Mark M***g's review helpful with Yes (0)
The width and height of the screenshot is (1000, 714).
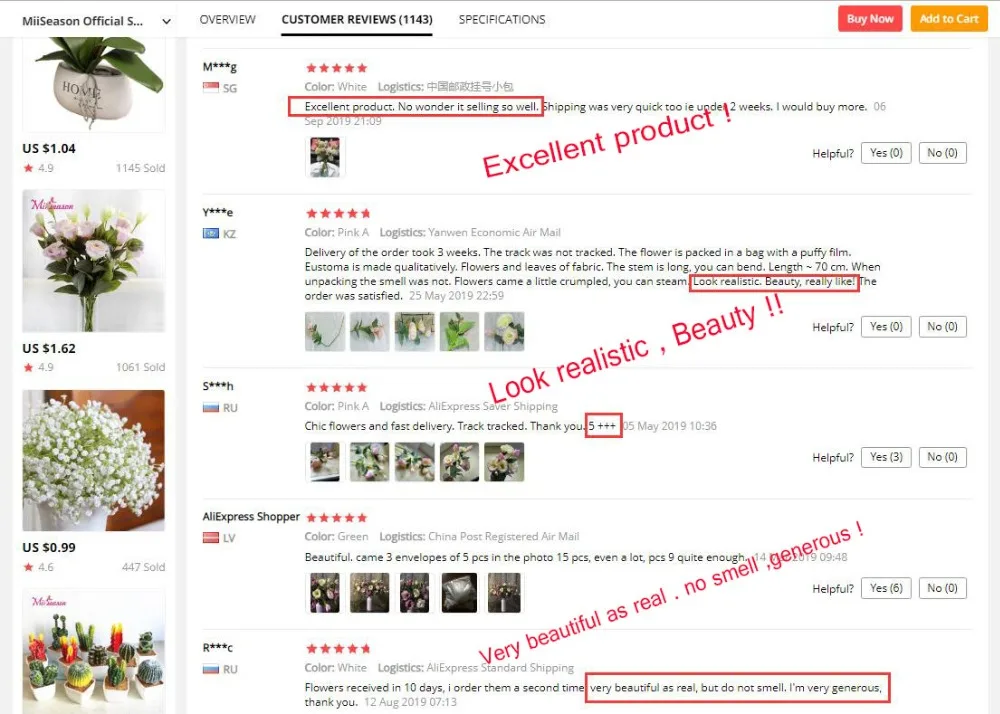click(x=886, y=153)
